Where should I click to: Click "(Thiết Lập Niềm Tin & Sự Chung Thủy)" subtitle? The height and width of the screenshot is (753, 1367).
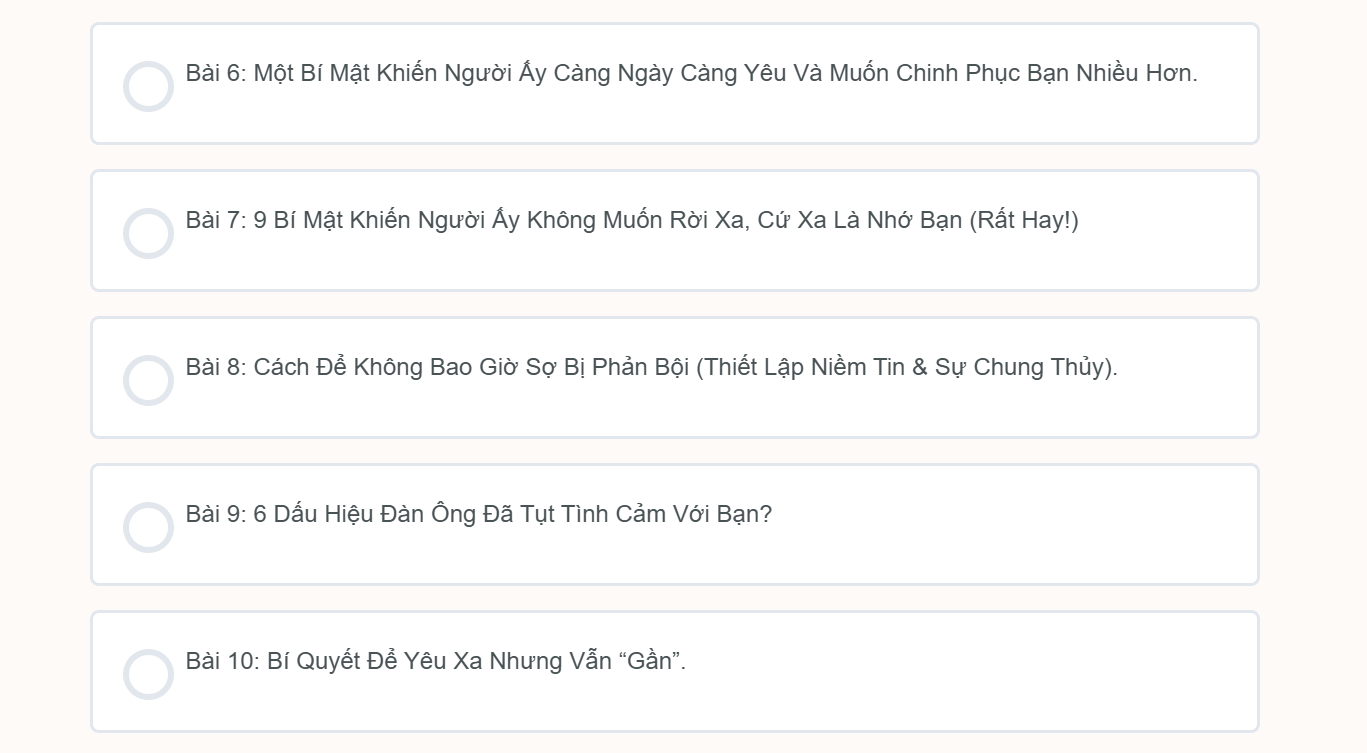click(906, 368)
